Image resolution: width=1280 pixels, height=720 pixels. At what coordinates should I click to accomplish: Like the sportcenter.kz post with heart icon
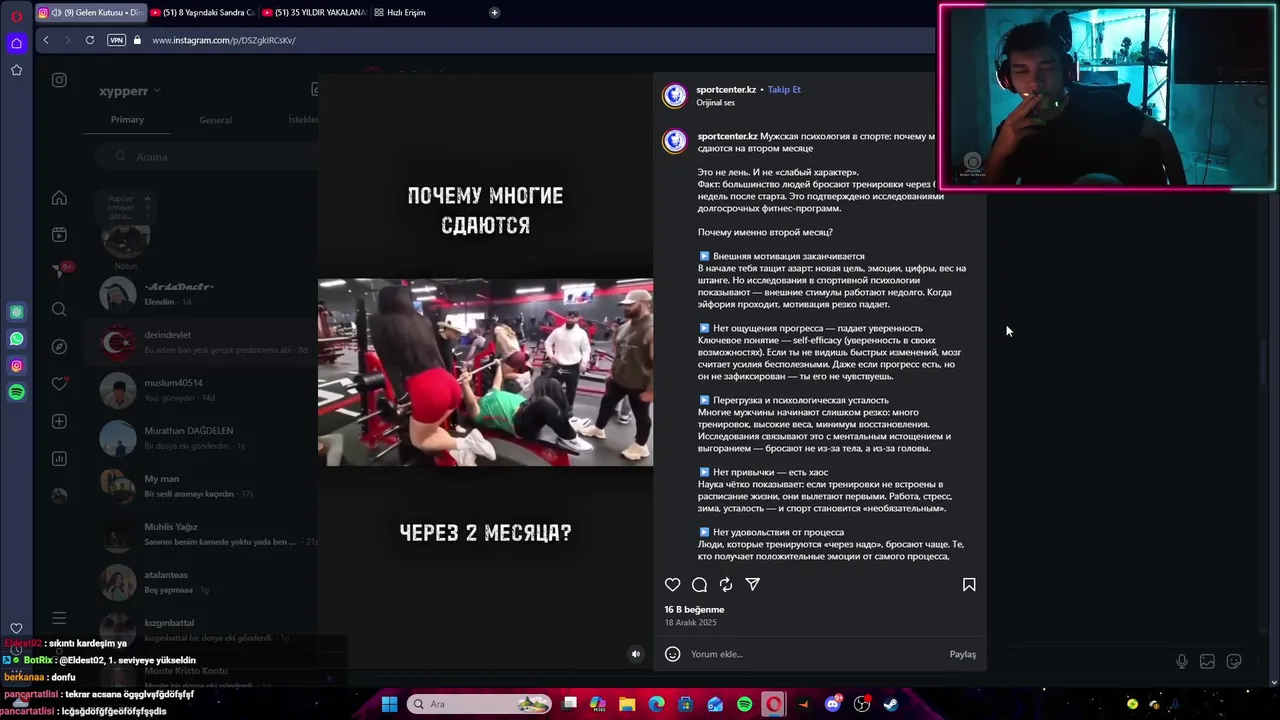pyautogui.click(x=672, y=585)
